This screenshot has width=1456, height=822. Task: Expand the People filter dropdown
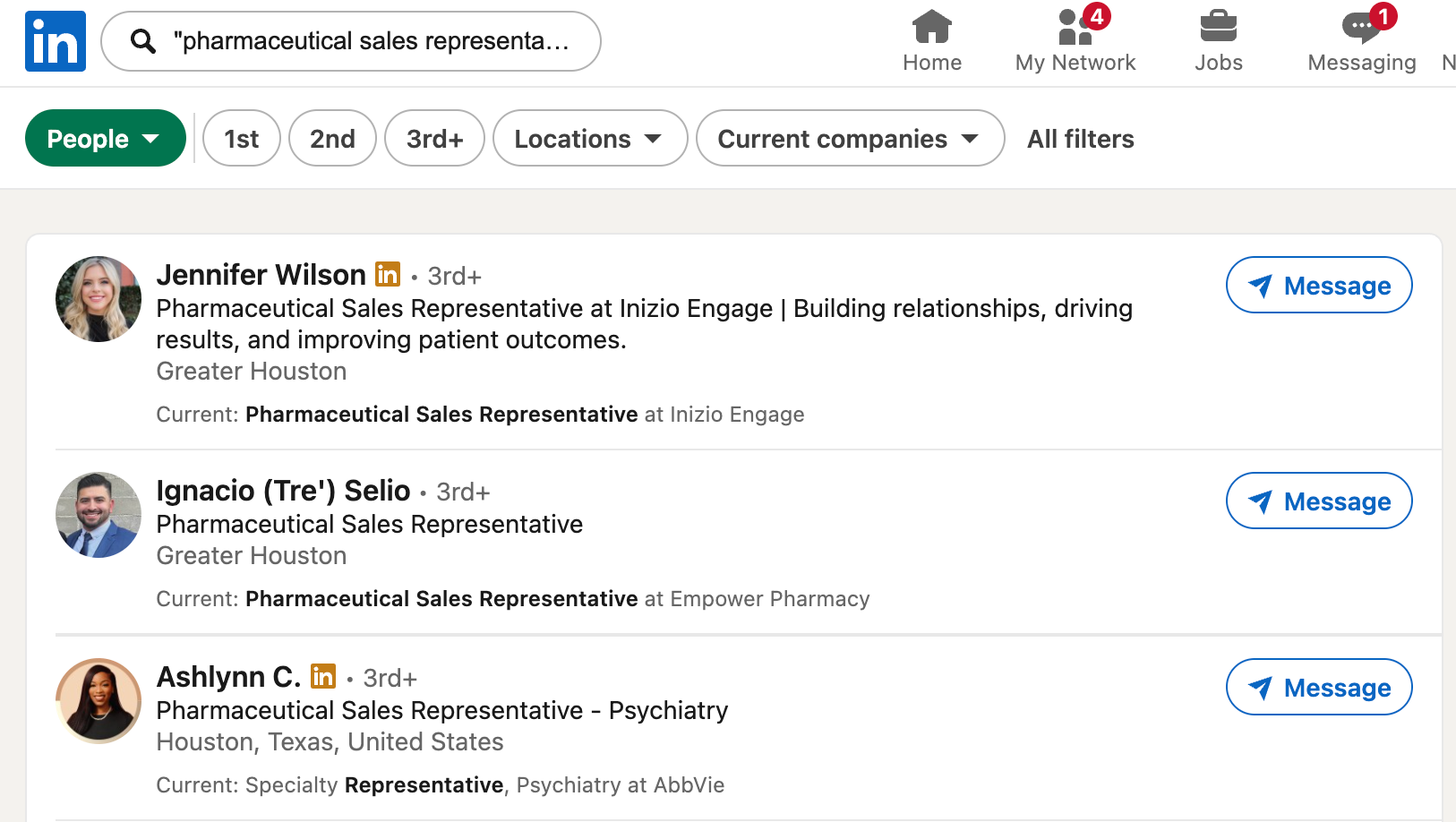point(105,139)
